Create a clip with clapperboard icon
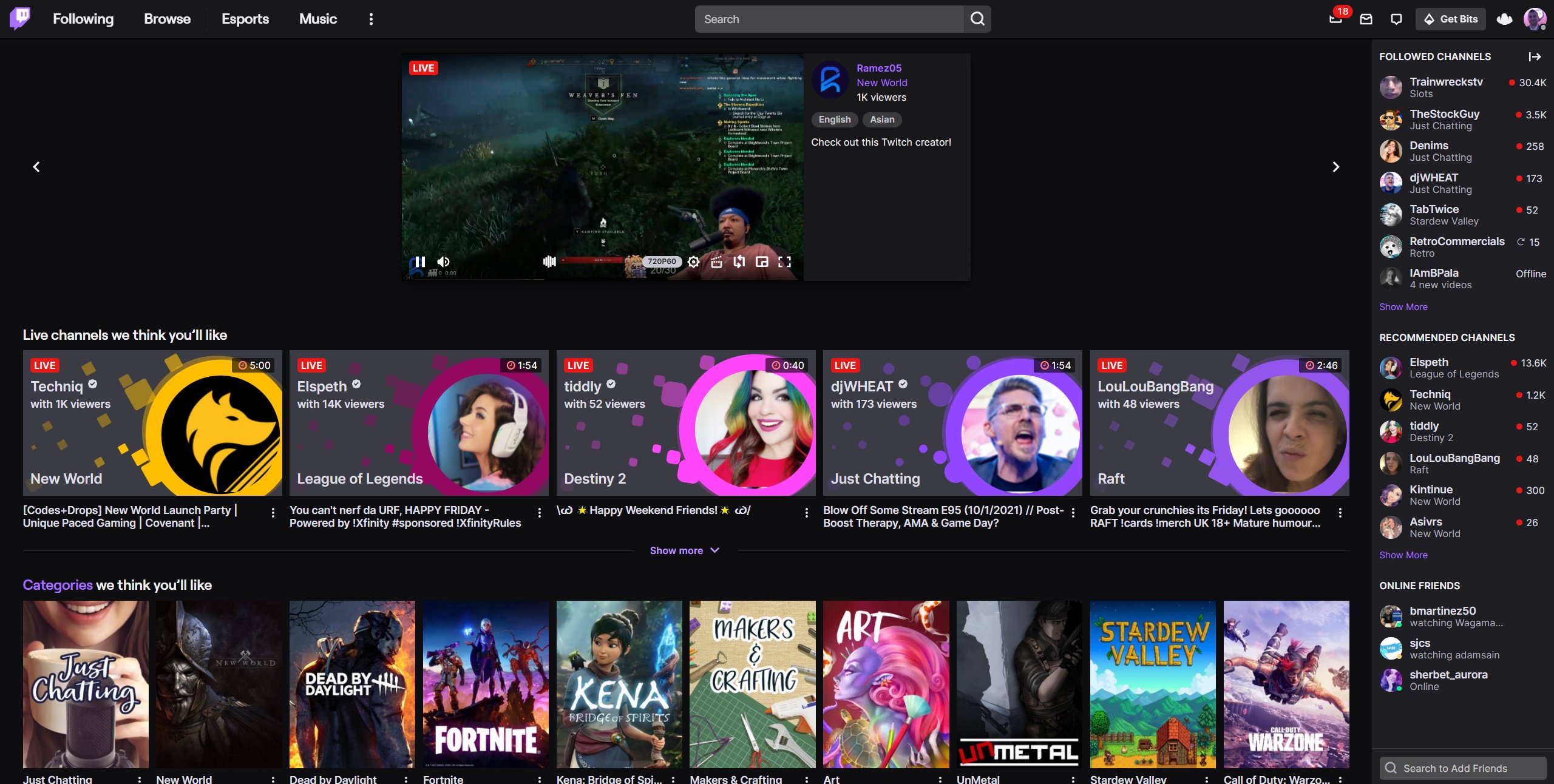This screenshot has height=784, width=1554. coord(716,262)
